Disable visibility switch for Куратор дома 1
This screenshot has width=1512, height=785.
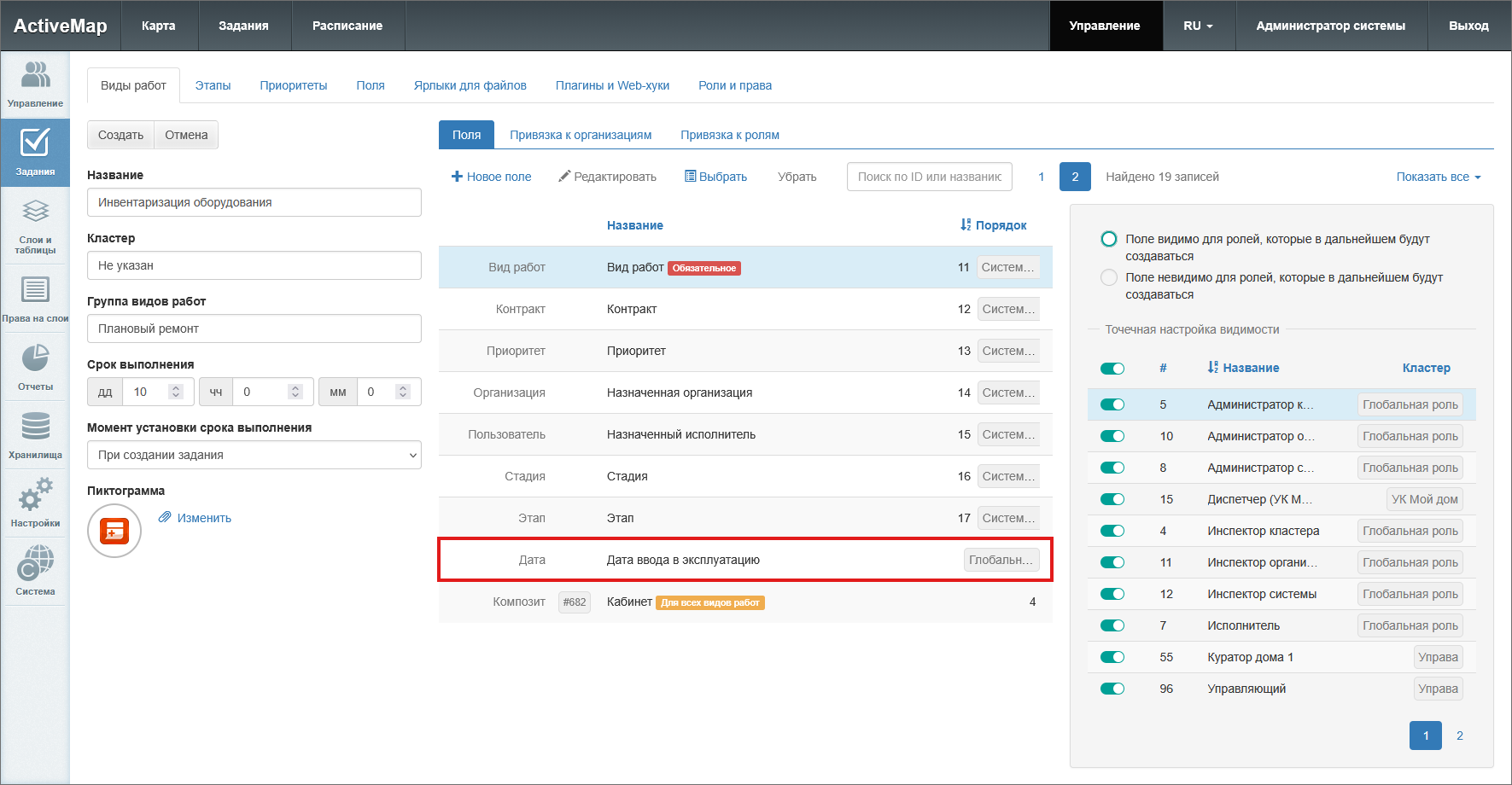pos(1112,657)
